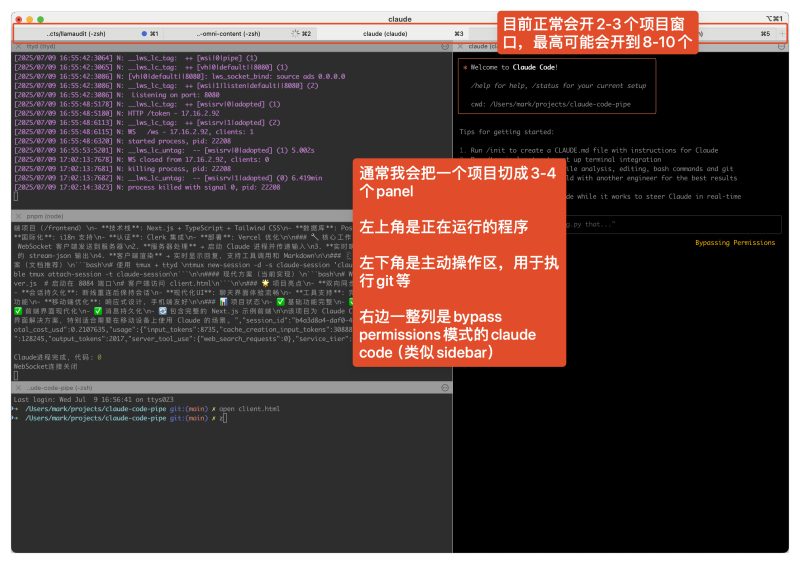Close the pnpm (node) pane
The image size is (800, 564).
coord(18,216)
